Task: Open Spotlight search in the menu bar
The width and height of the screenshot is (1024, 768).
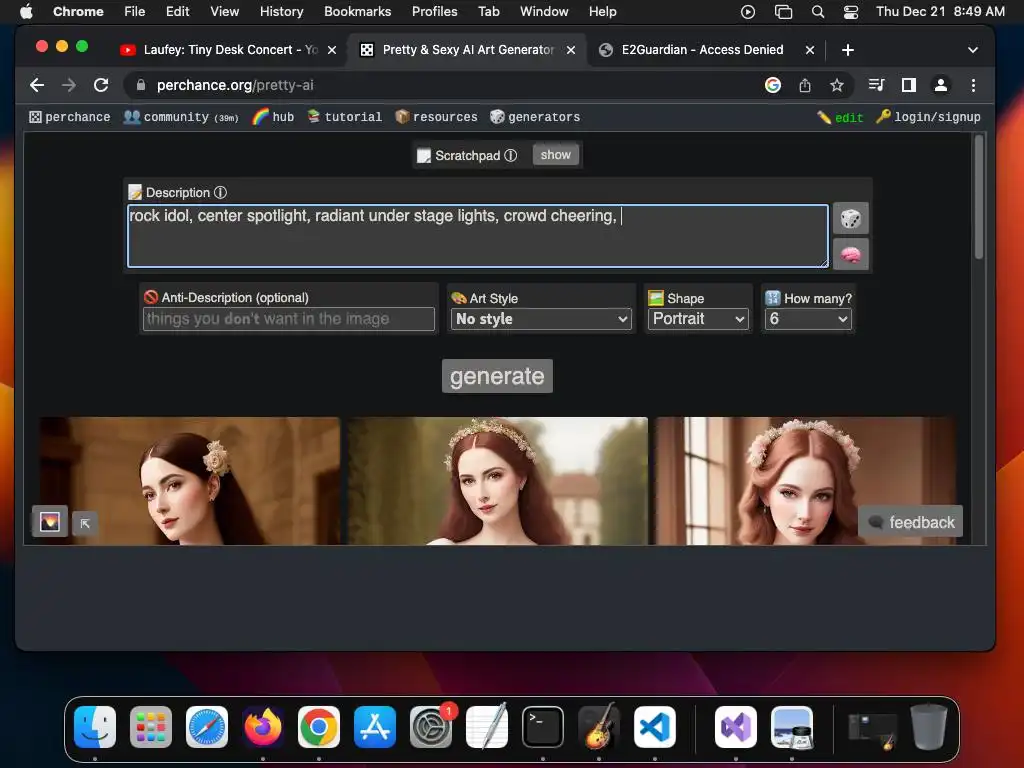Action: pos(818,12)
